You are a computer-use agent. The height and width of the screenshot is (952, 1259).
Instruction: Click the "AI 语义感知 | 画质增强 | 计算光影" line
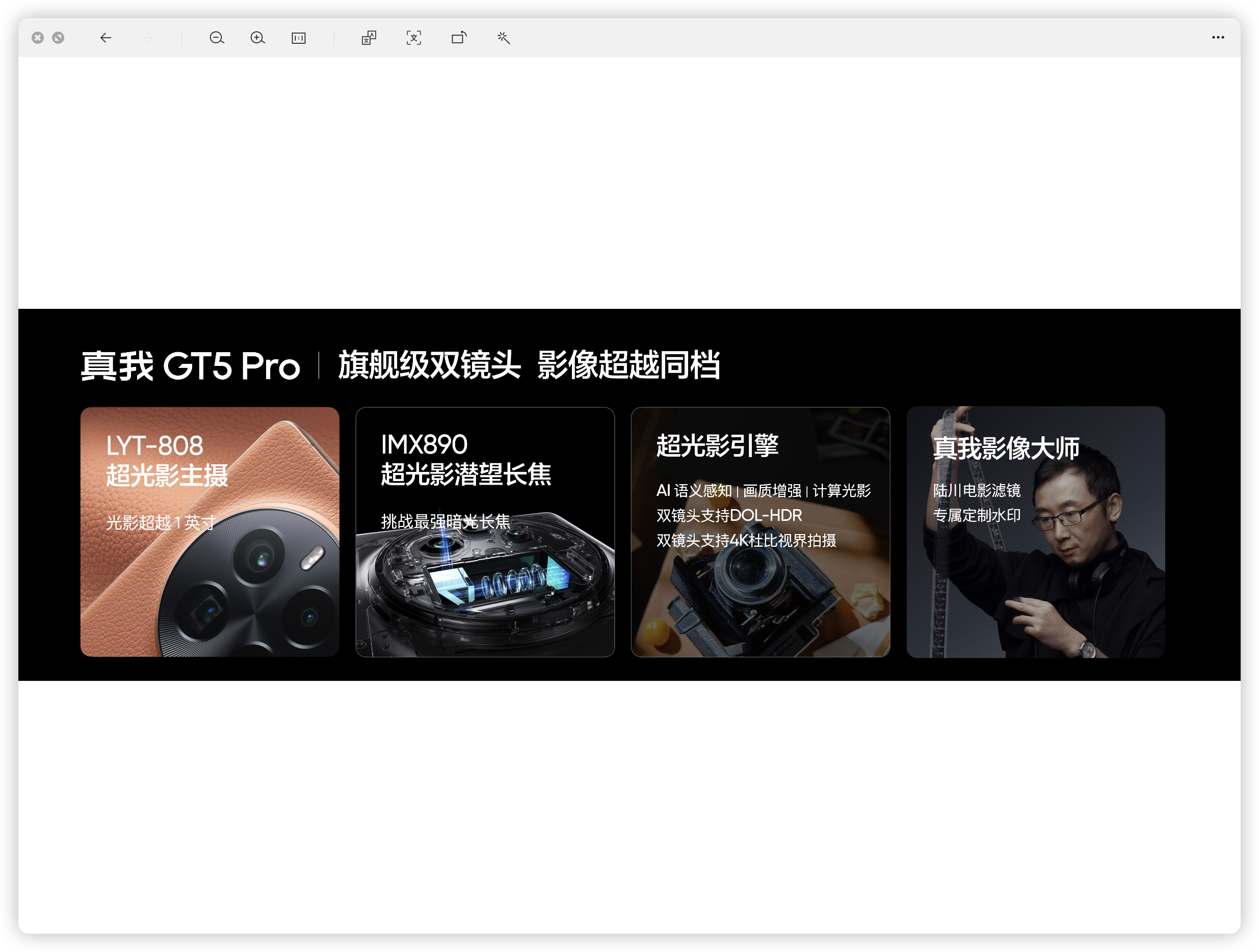(x=764, y=490)
